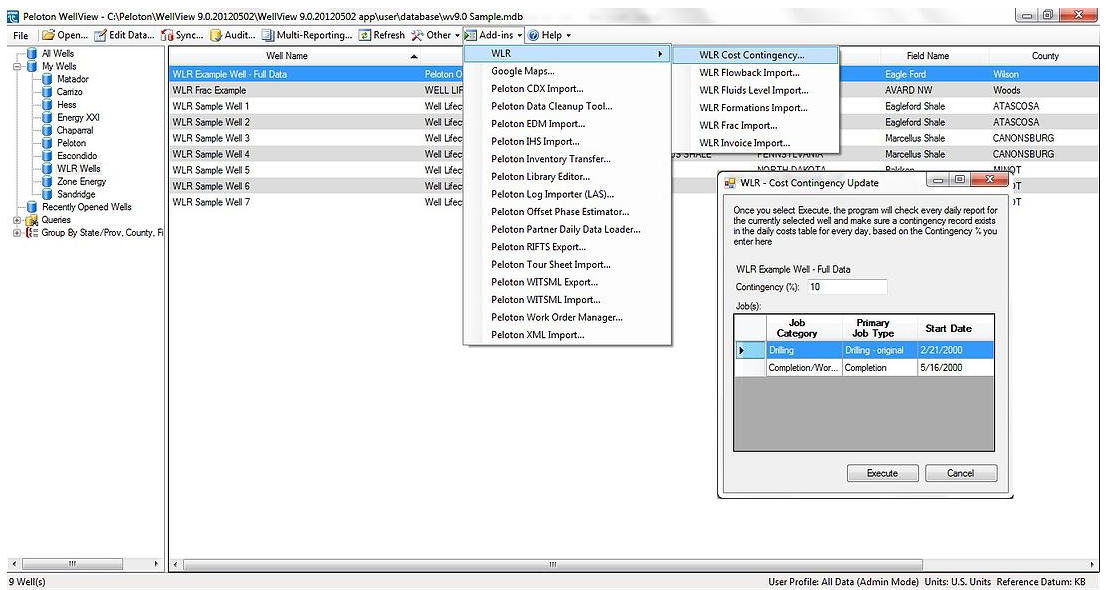The image size is (1106, 590).
Task: Open Recently Opened Wells node
Action: [86, 207]
